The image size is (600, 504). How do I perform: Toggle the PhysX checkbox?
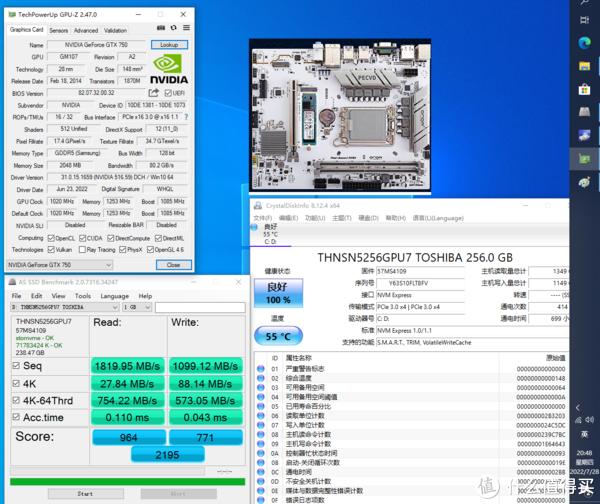click(x=123, y=250)
